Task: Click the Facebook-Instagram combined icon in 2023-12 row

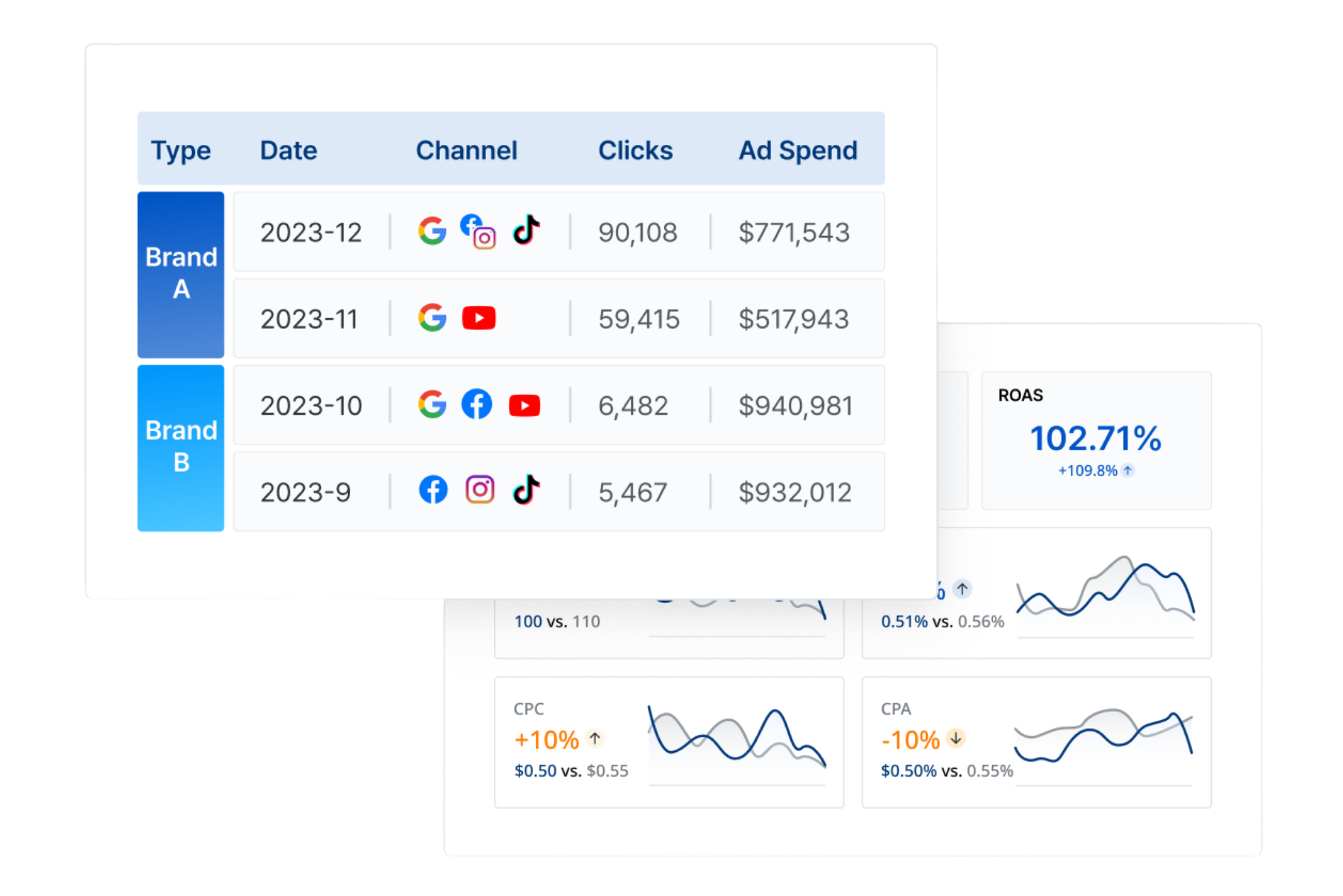Action: [477, 231]
